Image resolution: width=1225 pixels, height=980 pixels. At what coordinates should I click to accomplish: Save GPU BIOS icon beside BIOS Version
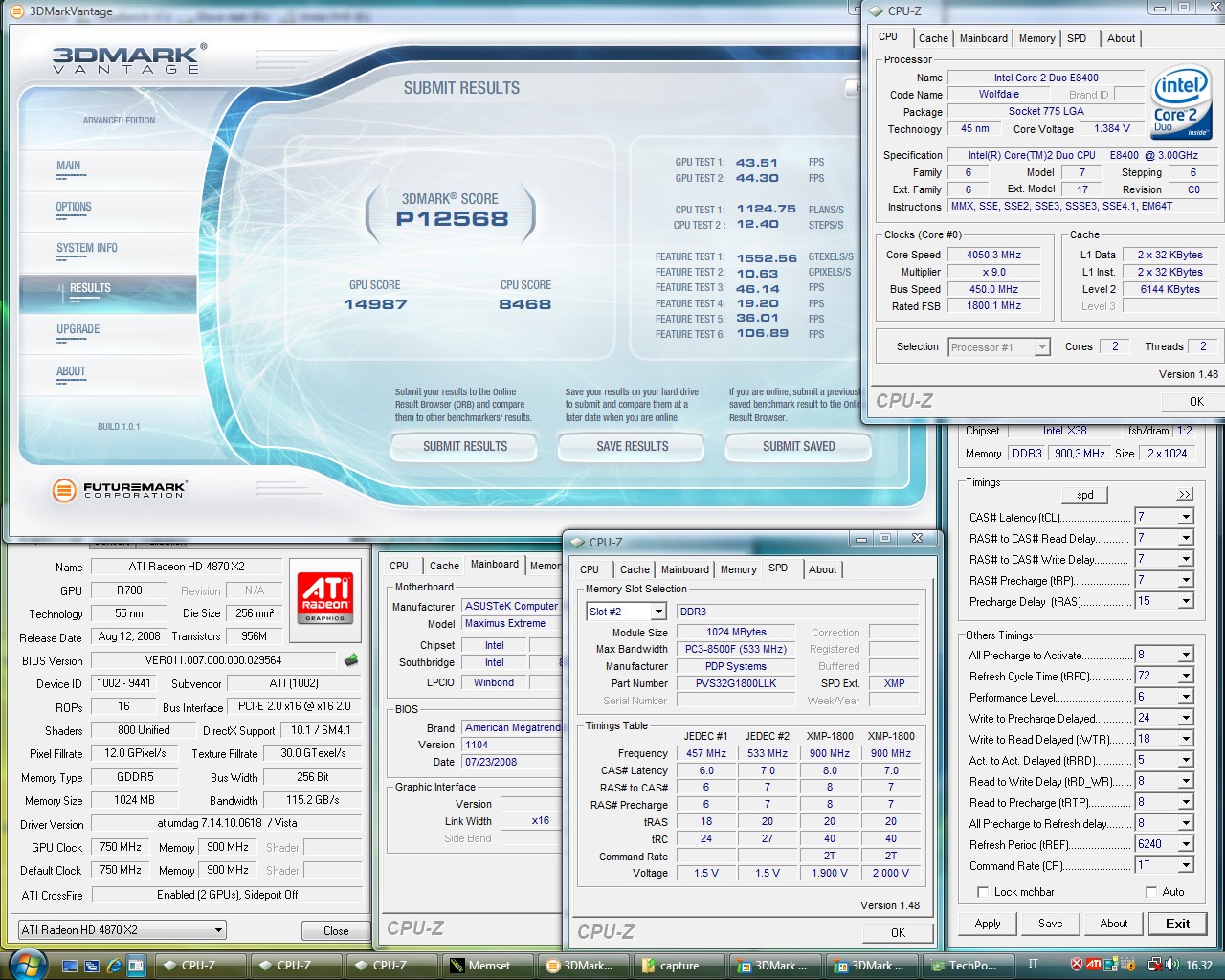point(351,659)
